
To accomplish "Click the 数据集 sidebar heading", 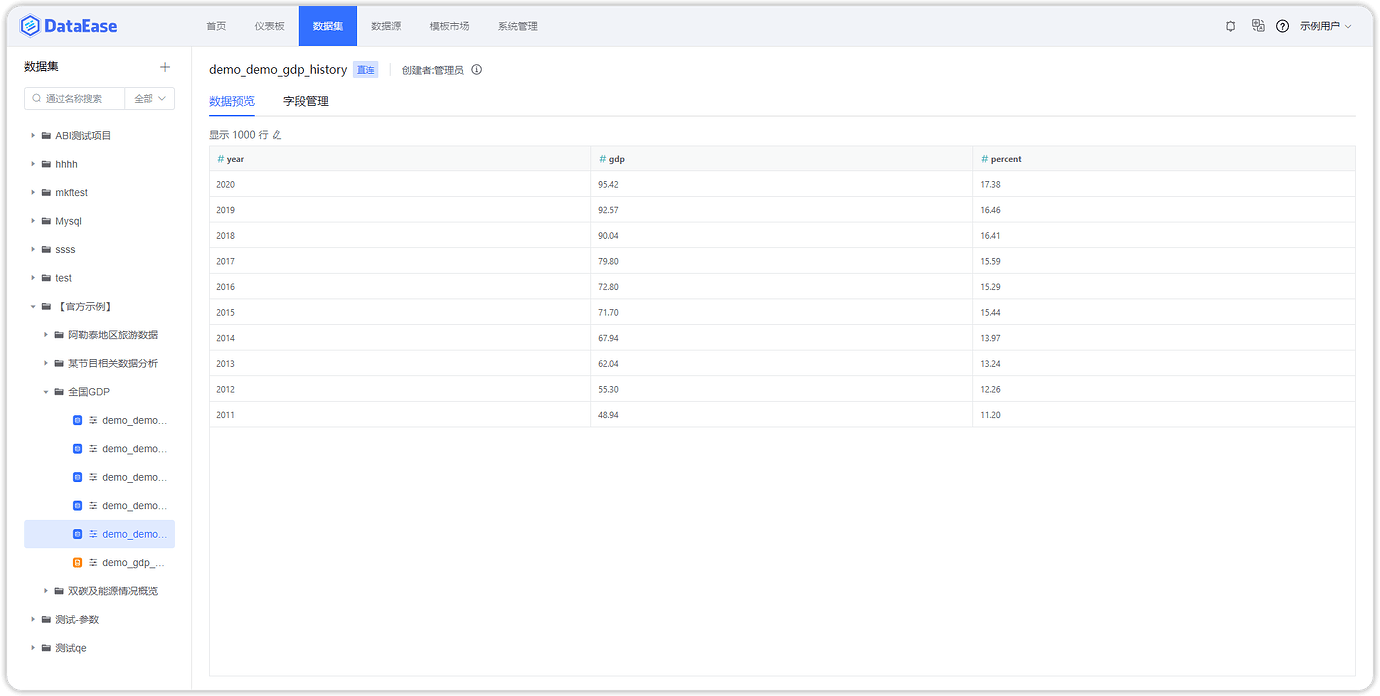I will tap(42, 67).
